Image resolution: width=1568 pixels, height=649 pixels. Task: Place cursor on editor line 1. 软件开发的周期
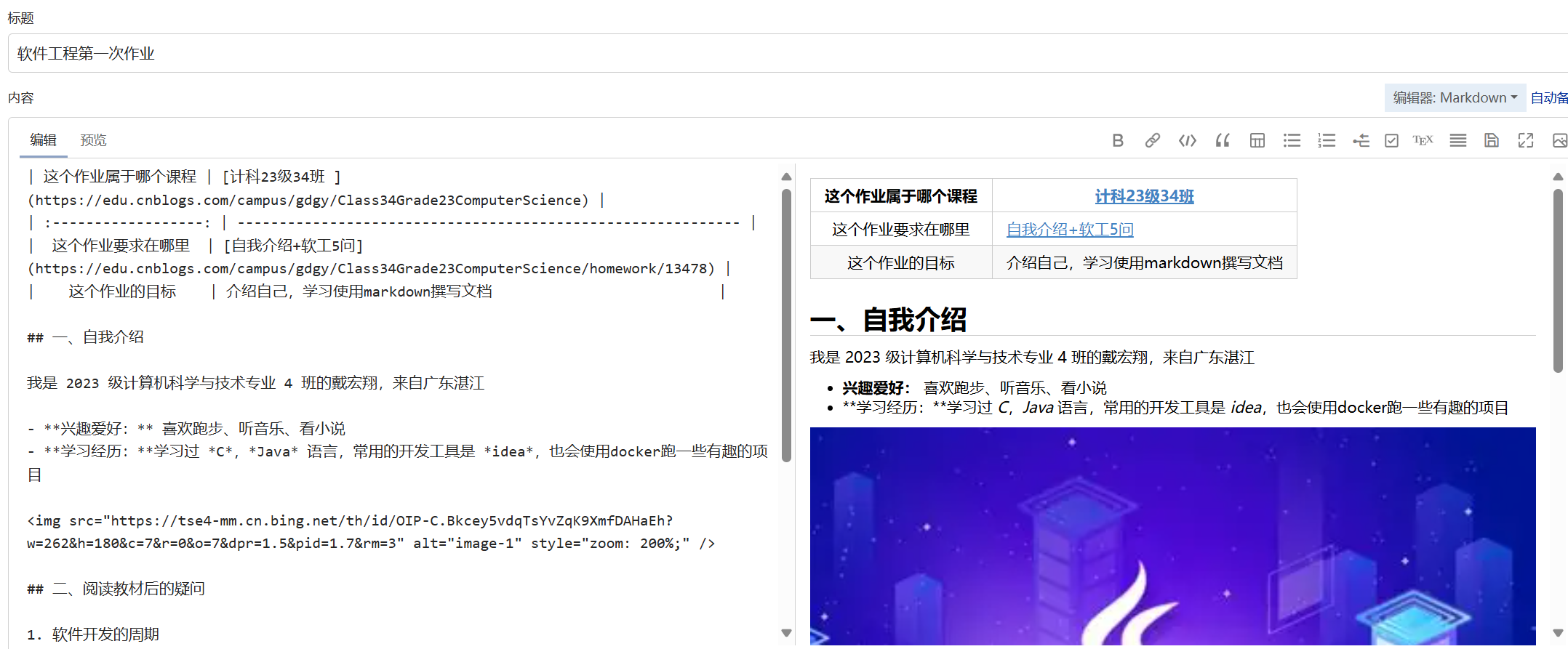pyautogui.click(x=93, y=634)
